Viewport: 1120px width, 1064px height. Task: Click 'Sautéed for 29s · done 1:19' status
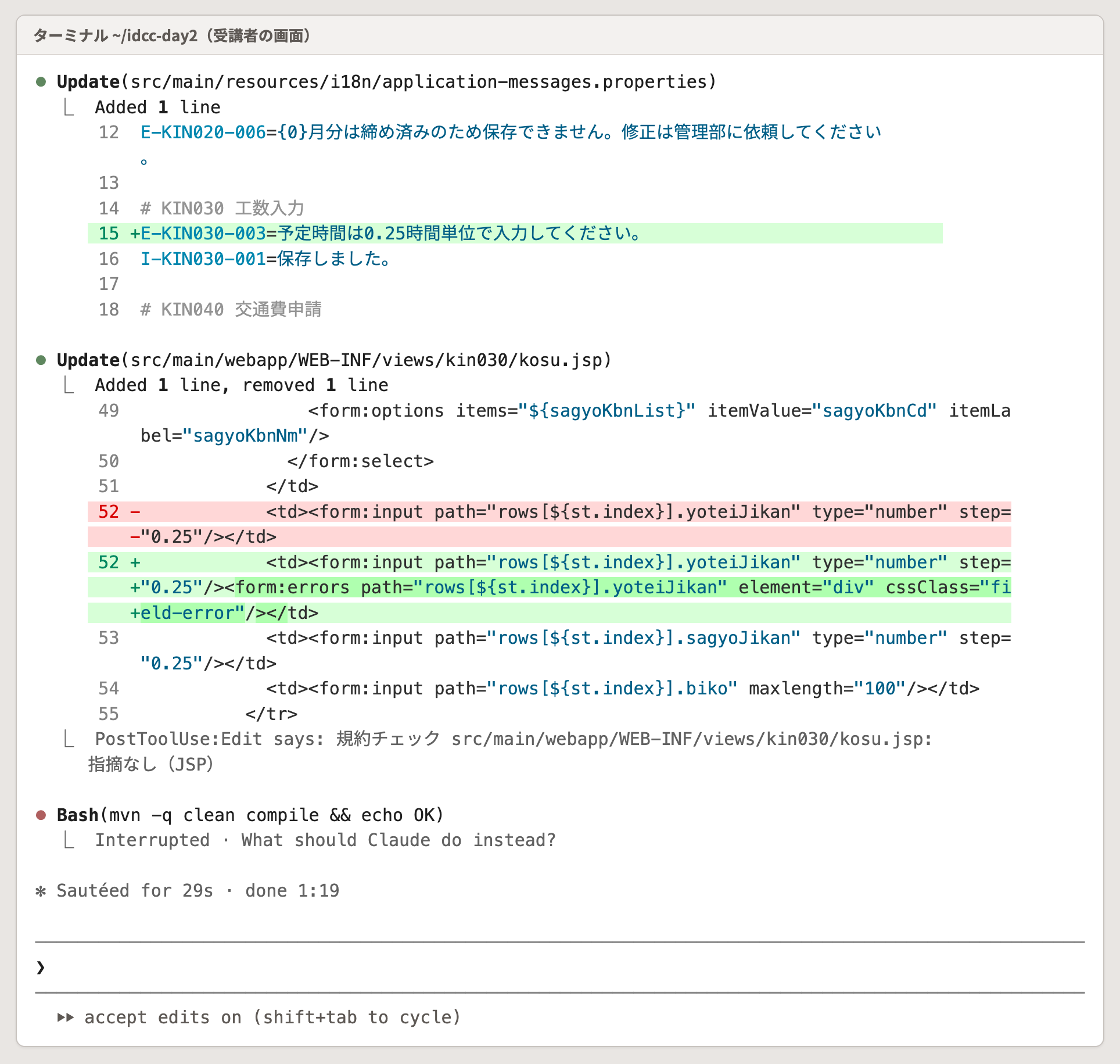pyautogui.click(x=198, y=891)
